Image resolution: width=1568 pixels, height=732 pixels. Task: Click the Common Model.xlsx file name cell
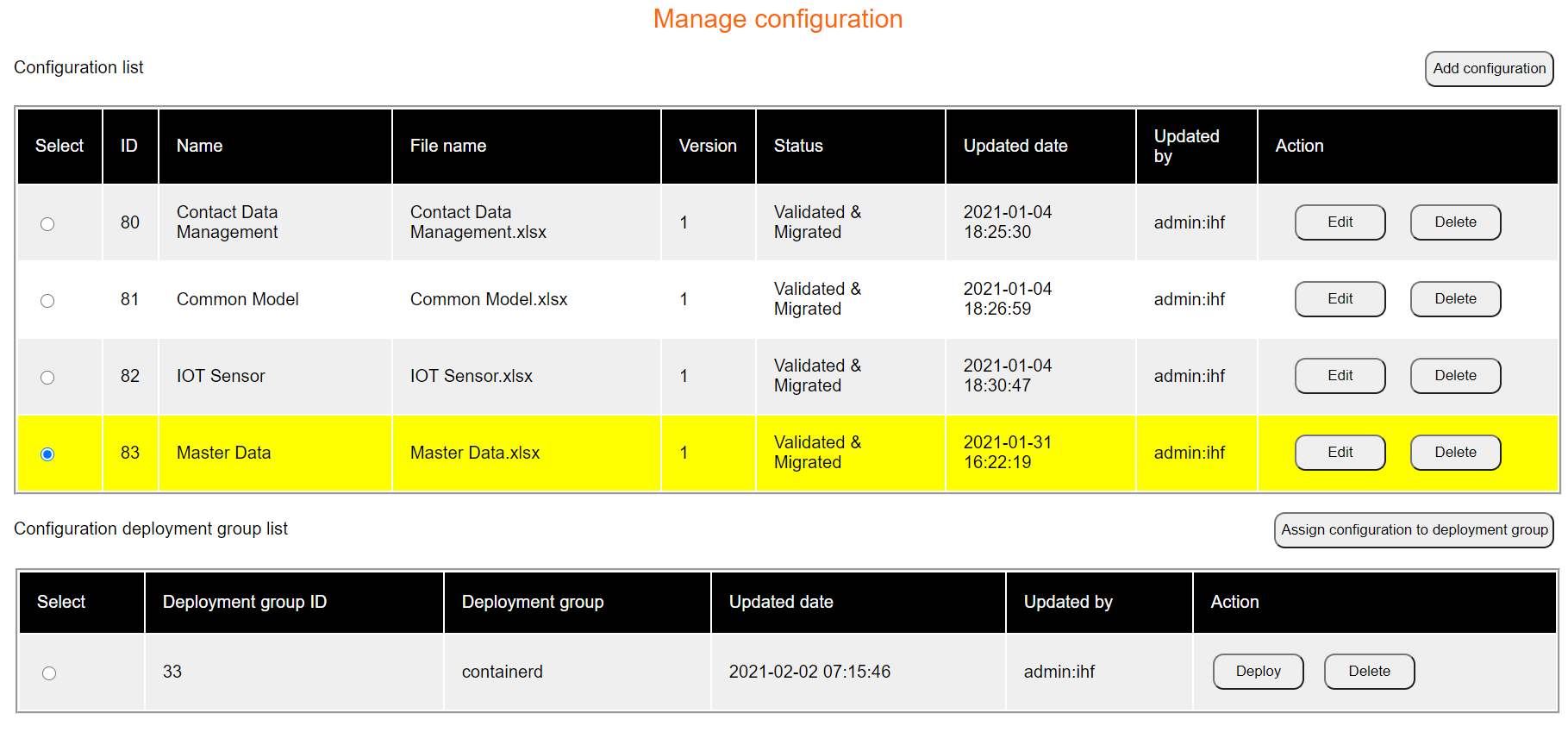tap(526, 299)
